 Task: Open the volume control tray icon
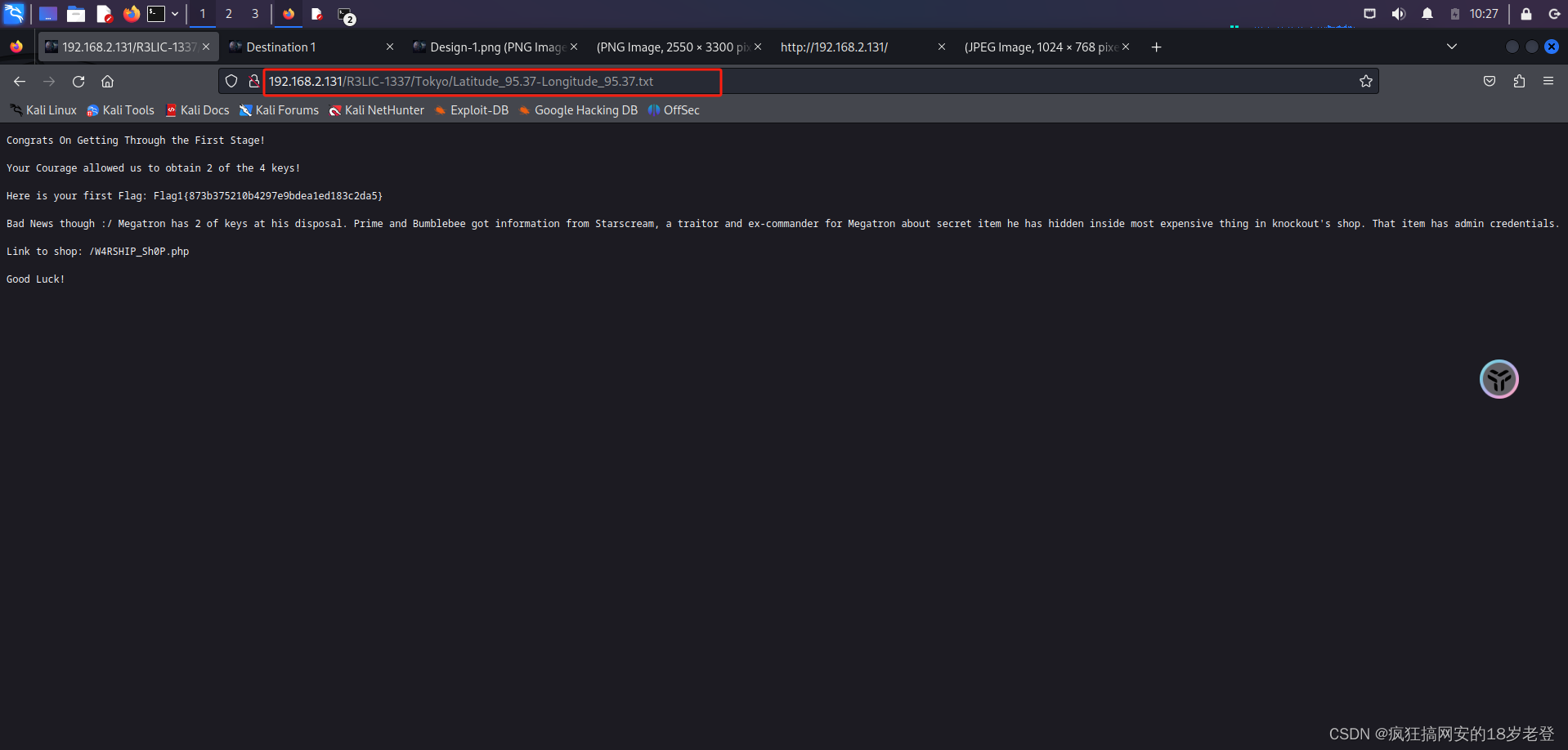[1399, 14]
